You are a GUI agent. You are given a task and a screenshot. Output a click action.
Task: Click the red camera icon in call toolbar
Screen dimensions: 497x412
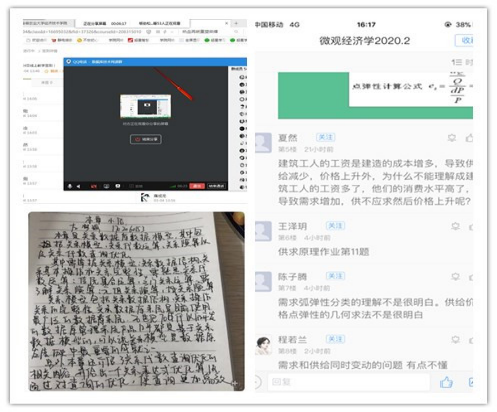[94, 186]
